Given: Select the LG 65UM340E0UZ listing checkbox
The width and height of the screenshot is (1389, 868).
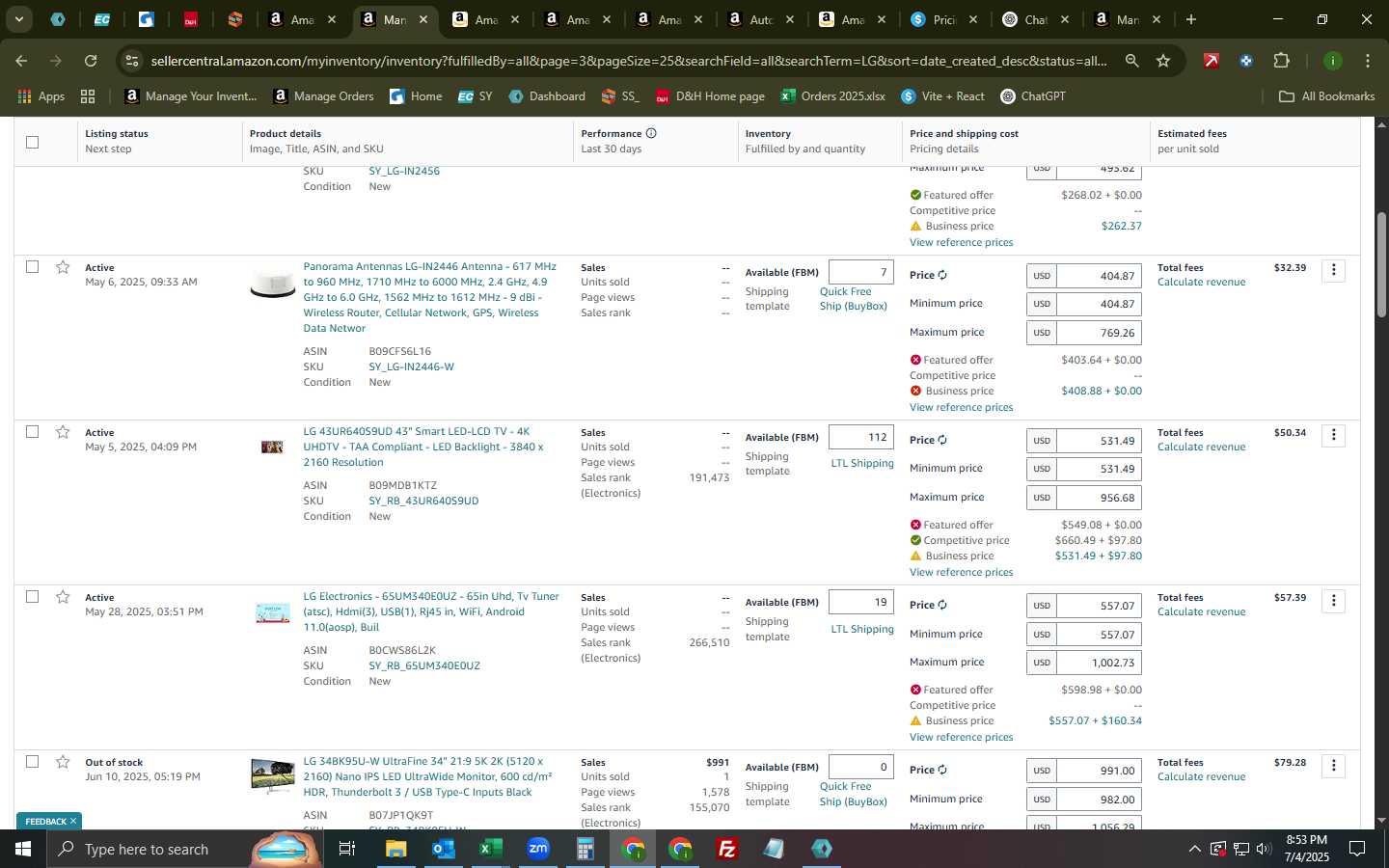Looking at the screenshot, I should [x=32, y=596].
